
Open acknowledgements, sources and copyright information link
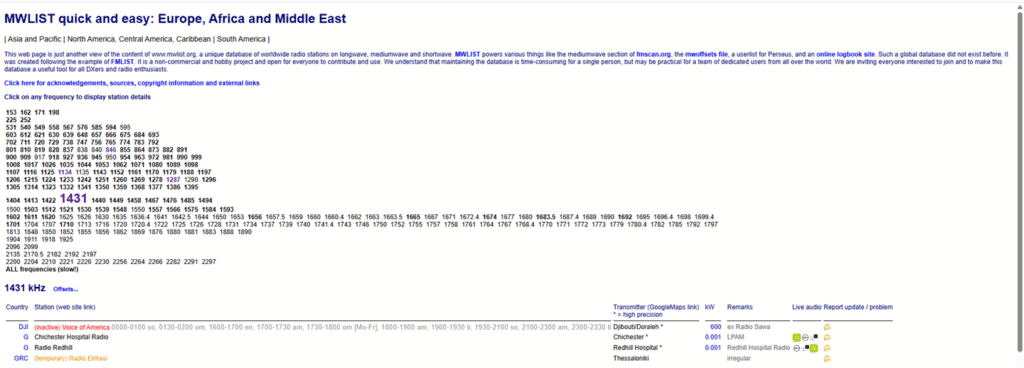coord(132,83)
